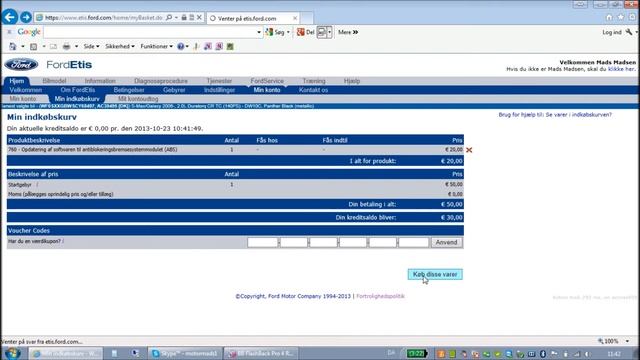
Task: Click the volume icon in system tray
Action: coord(587,354)
